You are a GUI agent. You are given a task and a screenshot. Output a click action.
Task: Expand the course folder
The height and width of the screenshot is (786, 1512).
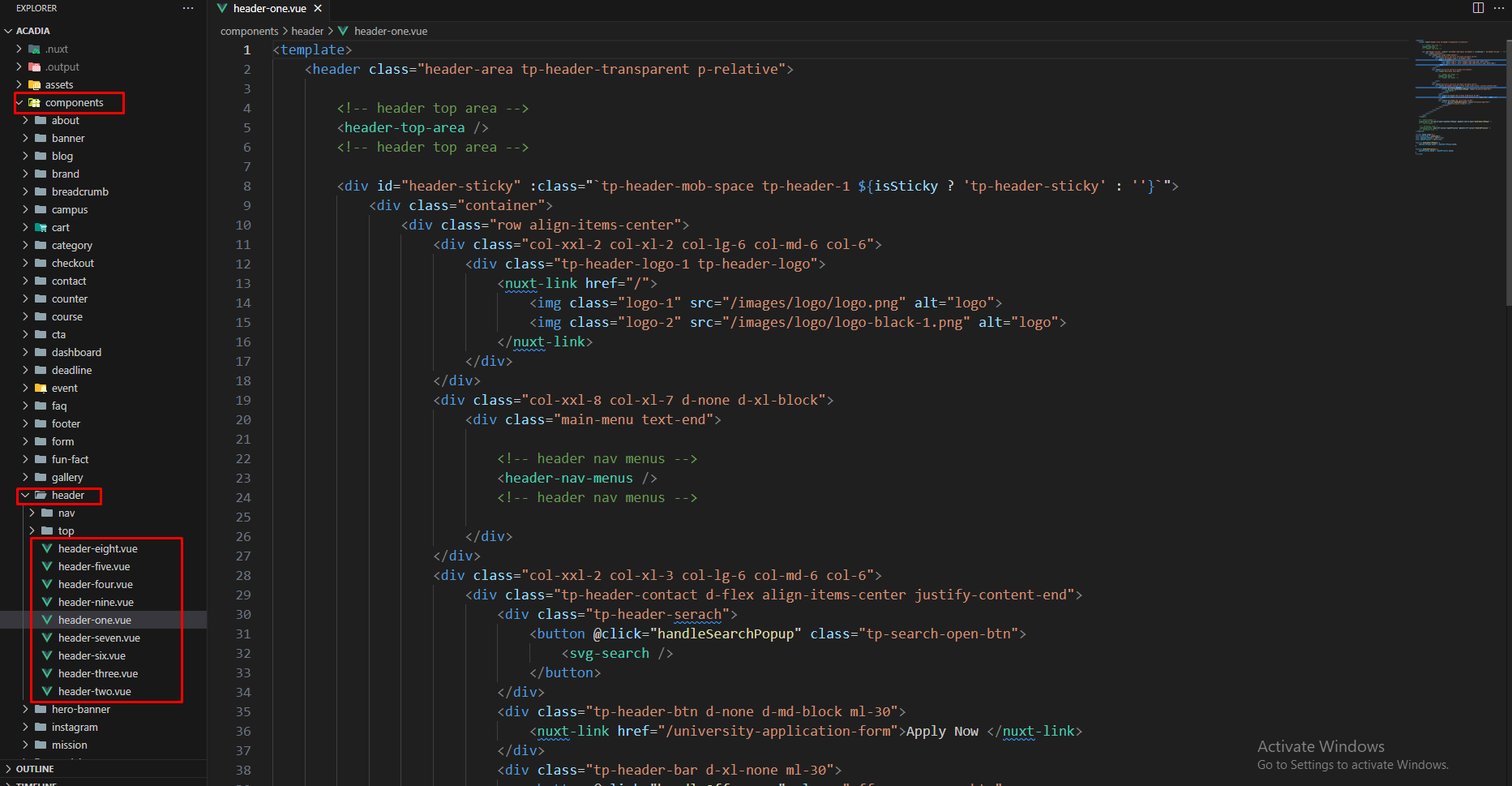tap(25, 316)
